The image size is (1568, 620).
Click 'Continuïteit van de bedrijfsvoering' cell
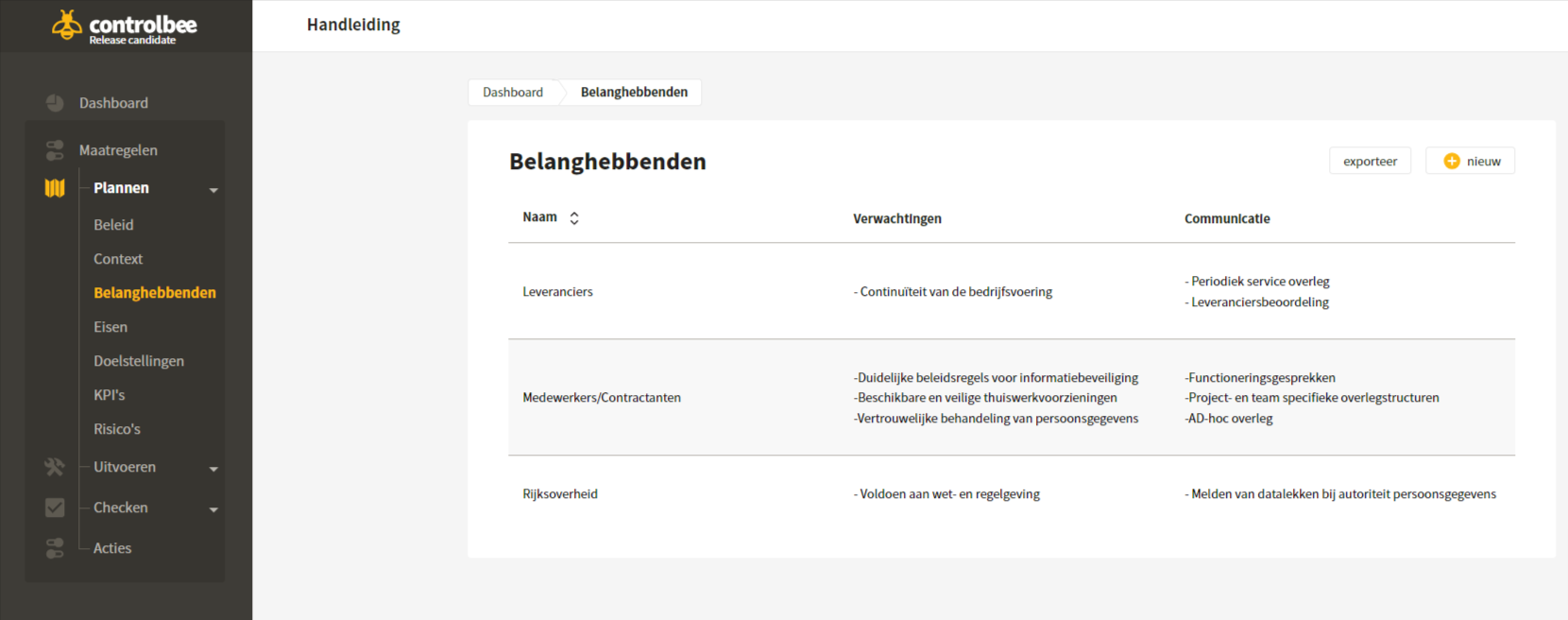pos(953,292)
